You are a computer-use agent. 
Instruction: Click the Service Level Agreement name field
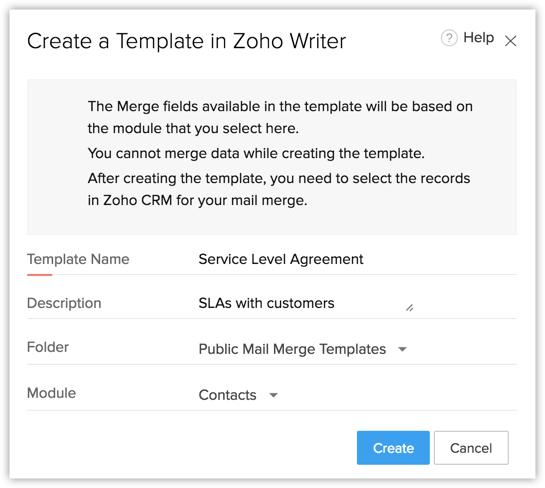coord(357,259)
